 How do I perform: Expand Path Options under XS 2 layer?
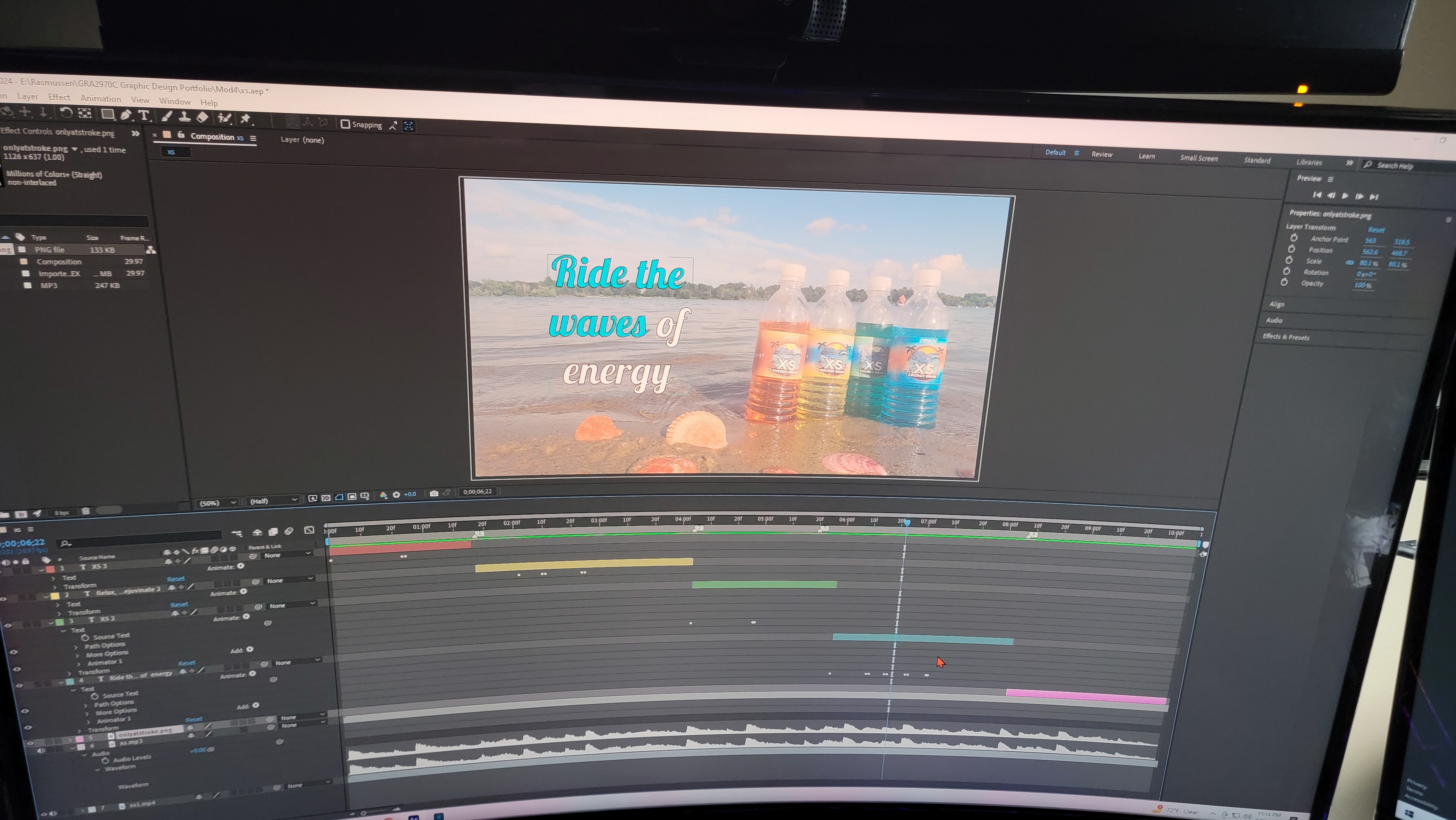(x=76, y=647)
